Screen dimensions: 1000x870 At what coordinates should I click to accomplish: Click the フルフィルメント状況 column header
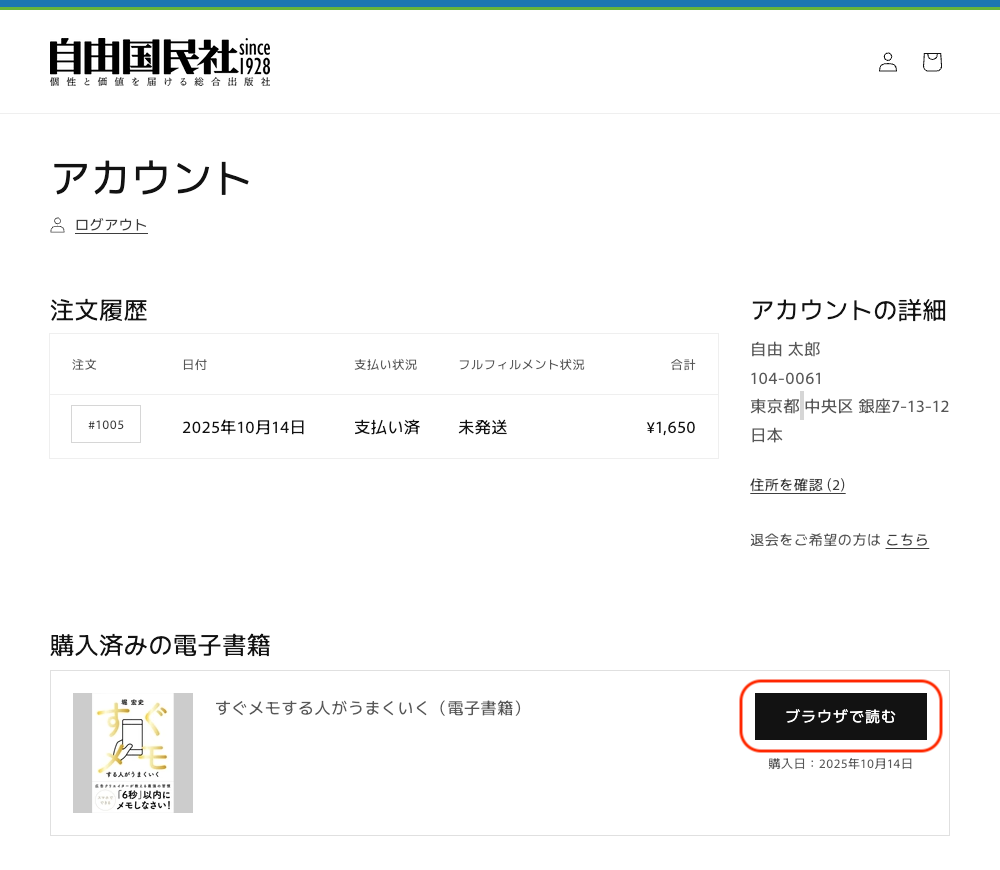click(522, 365)
